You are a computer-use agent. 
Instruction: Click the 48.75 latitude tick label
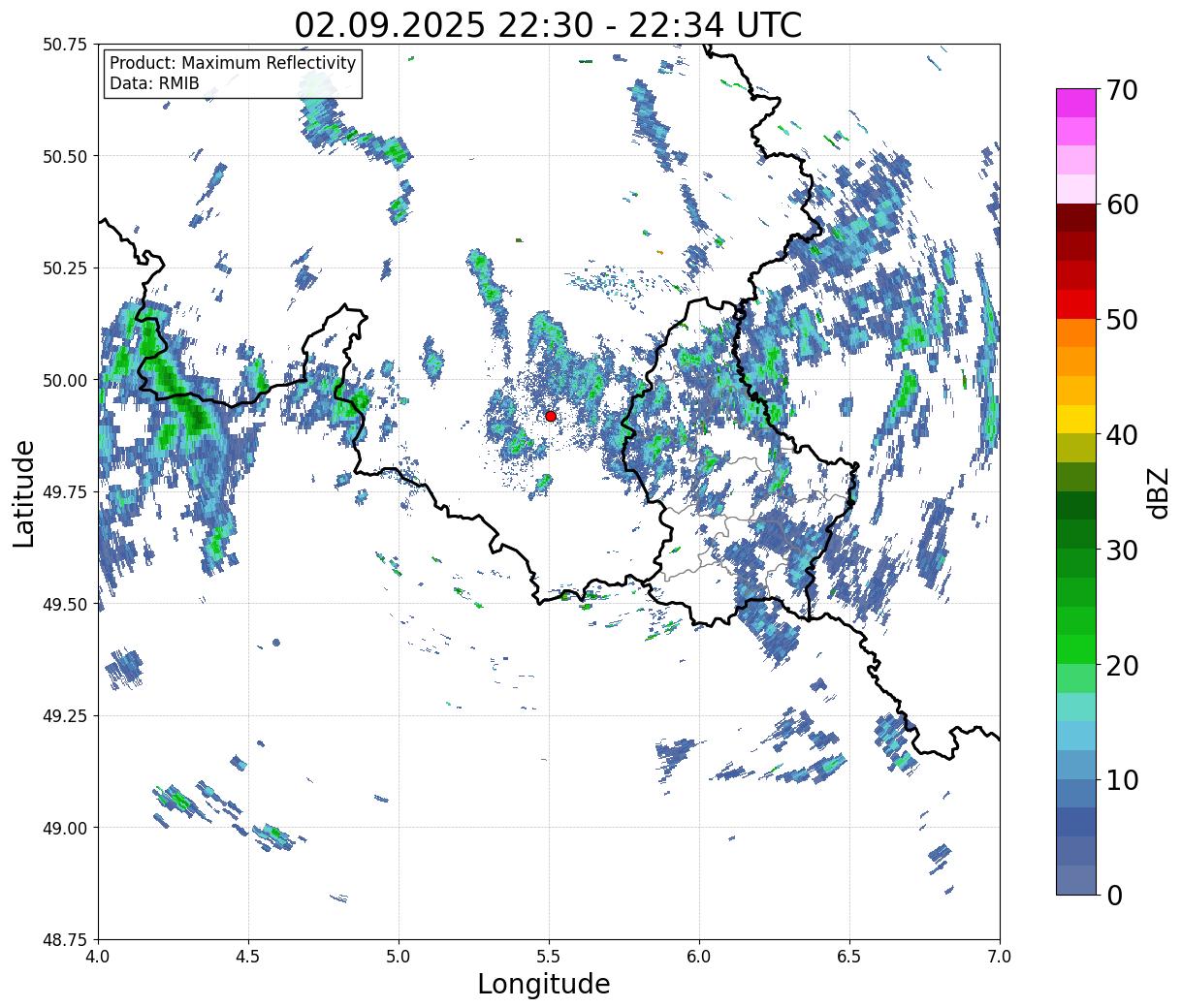coord(65,939)
